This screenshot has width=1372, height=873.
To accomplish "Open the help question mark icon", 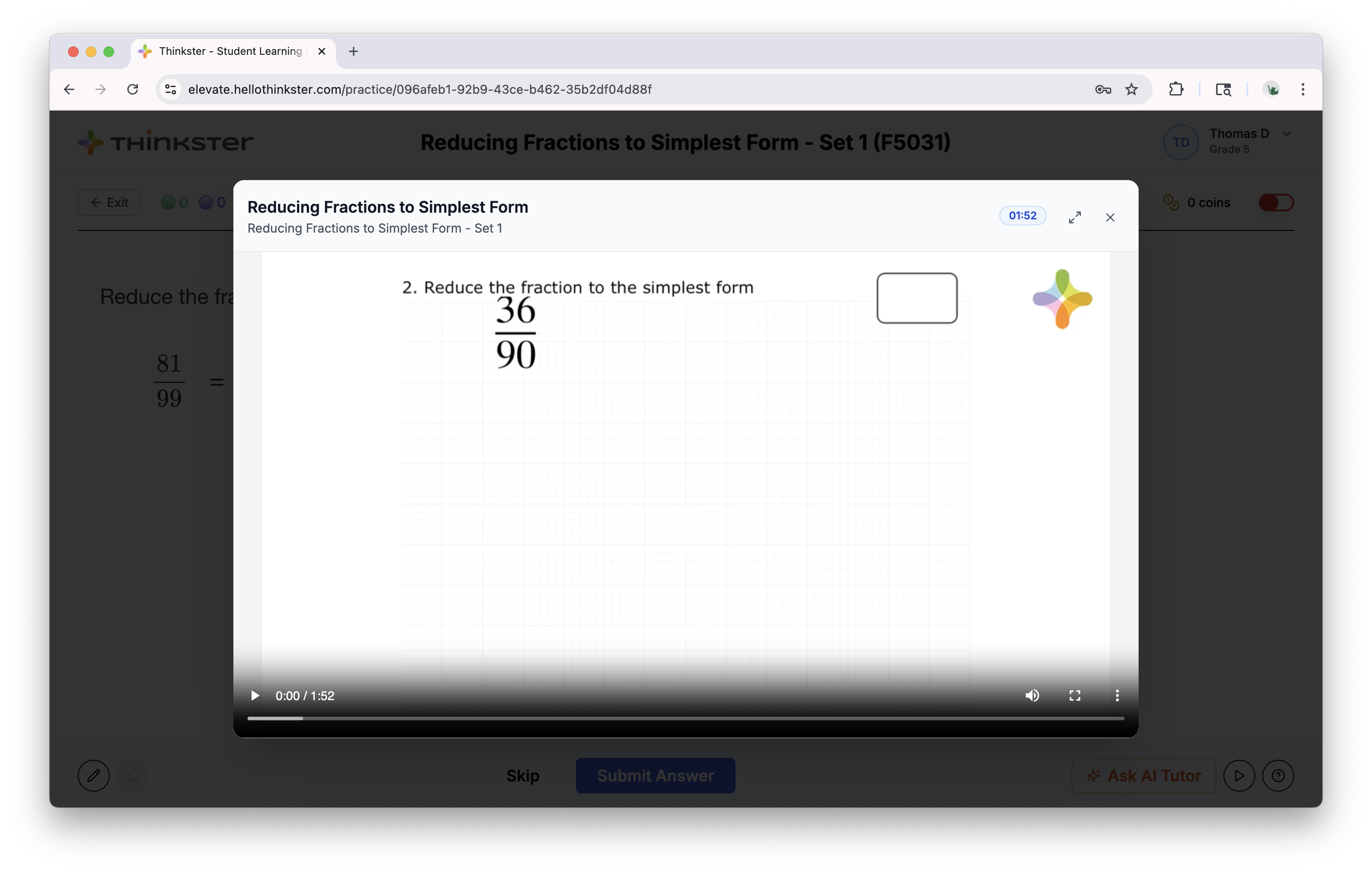I will pos(1279,776).
